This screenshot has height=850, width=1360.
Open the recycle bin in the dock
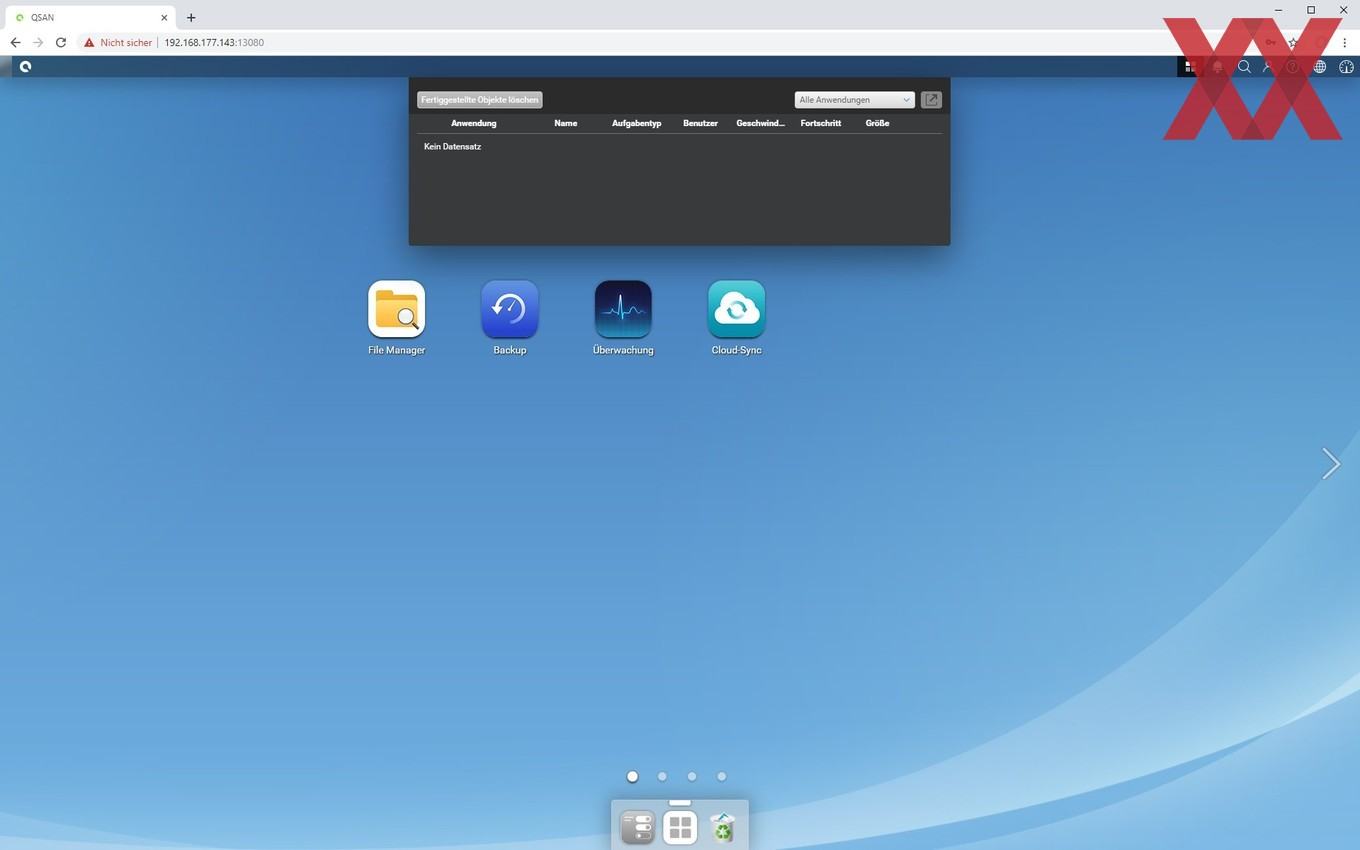722,827
